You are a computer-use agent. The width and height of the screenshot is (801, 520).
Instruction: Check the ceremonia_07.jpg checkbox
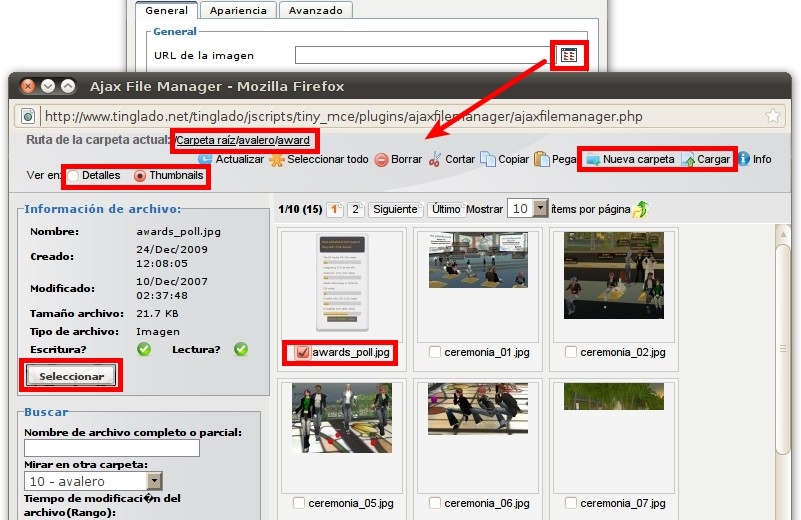point(571,503)
